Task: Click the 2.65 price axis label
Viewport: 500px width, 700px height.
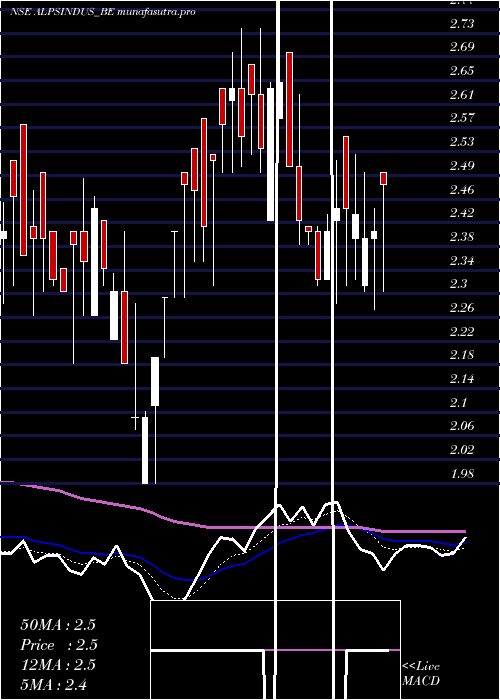Action: [462, 71]
